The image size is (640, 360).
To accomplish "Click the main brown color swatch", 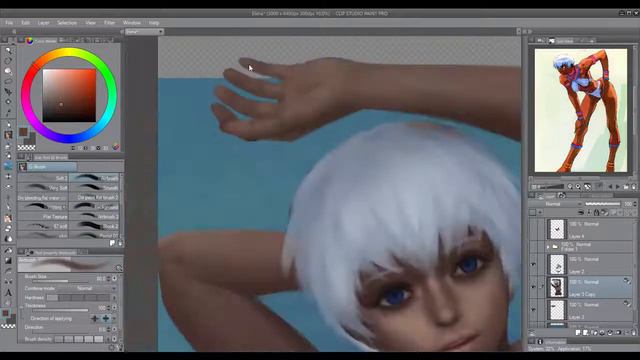I will (x=23, y=131).
